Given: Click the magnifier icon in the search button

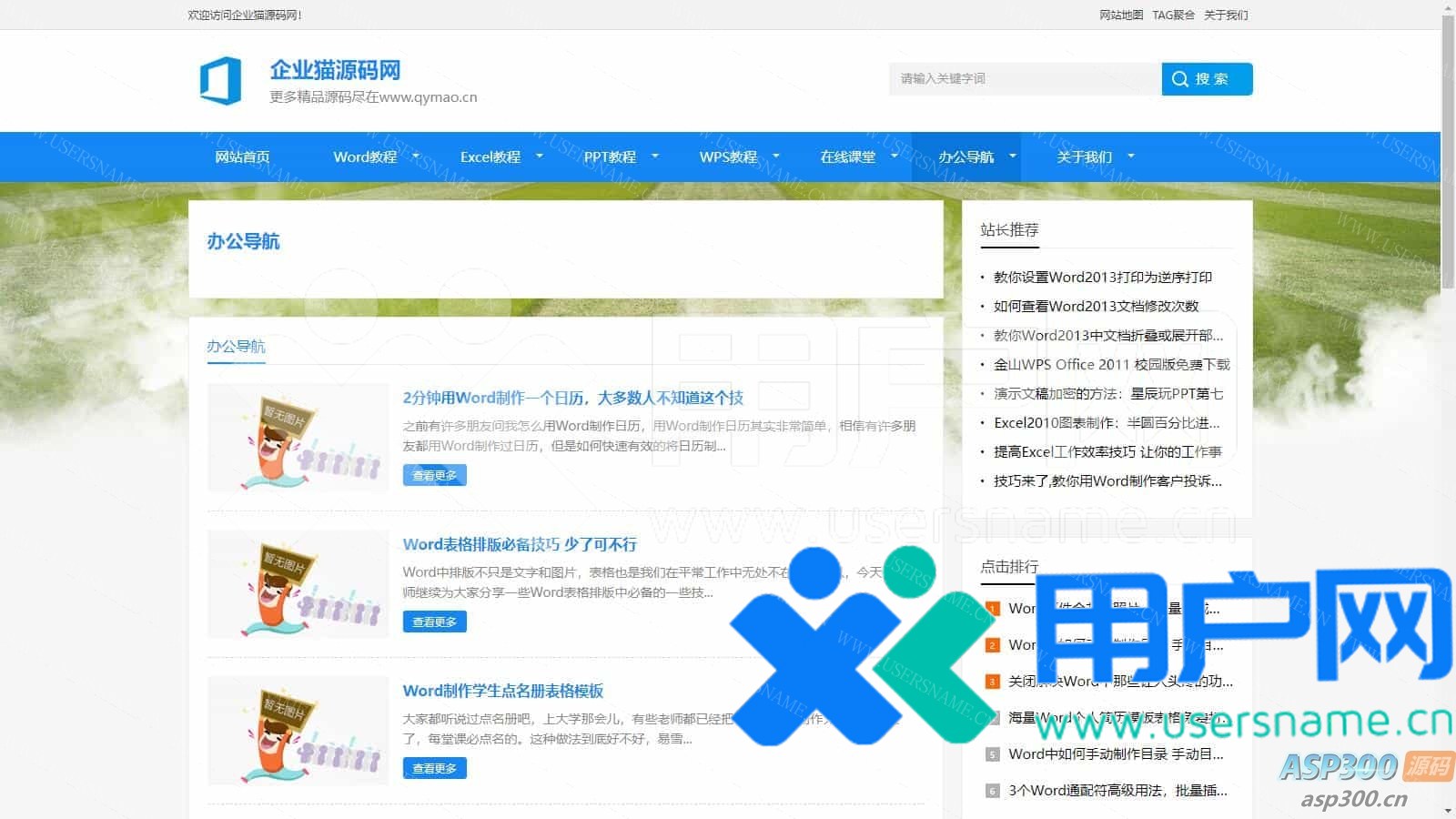Looking at the screenshot, I should tap(1180, 78).
